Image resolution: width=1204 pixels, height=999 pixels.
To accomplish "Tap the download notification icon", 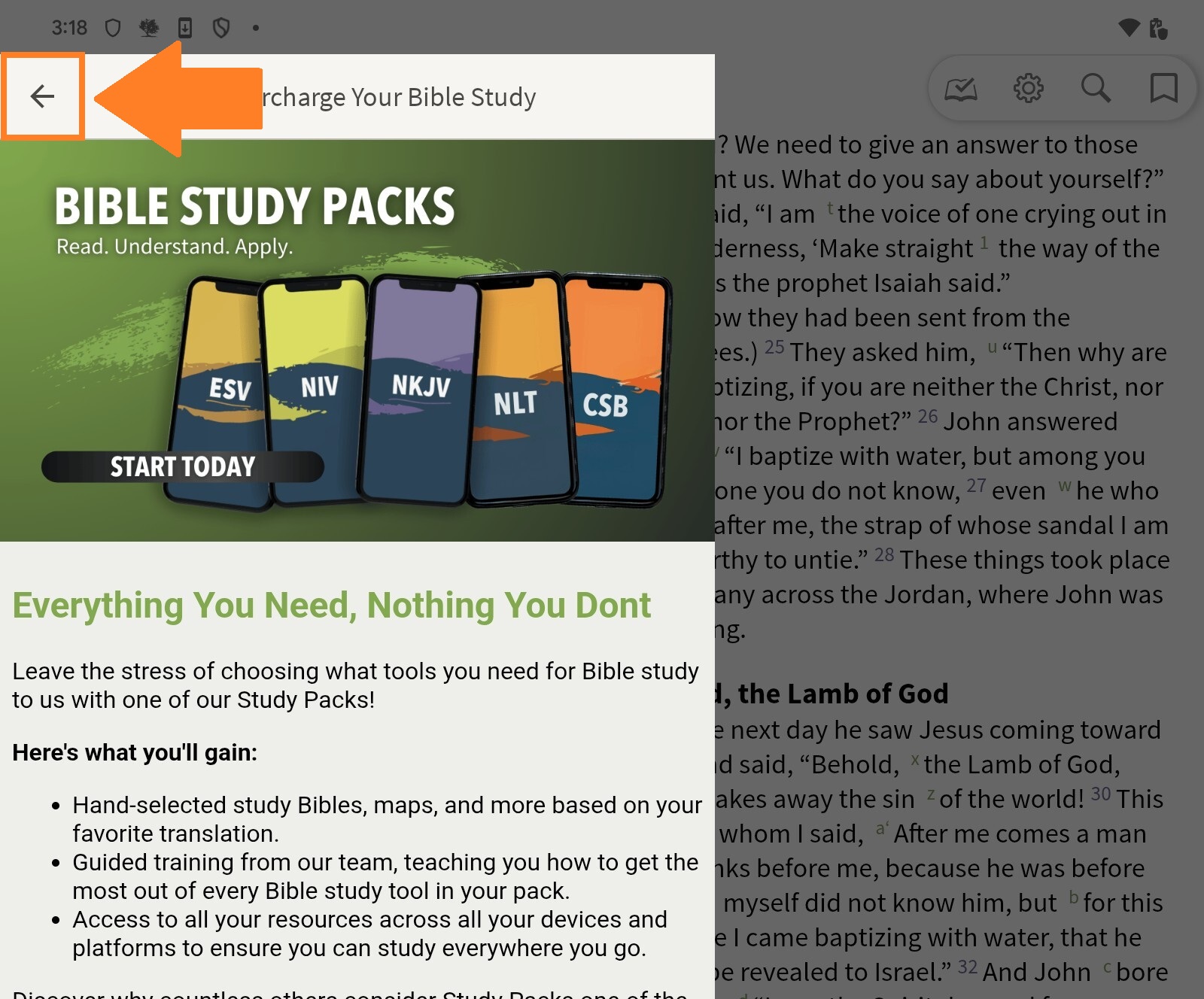I will pyautogui.click(x=185, y=29).
